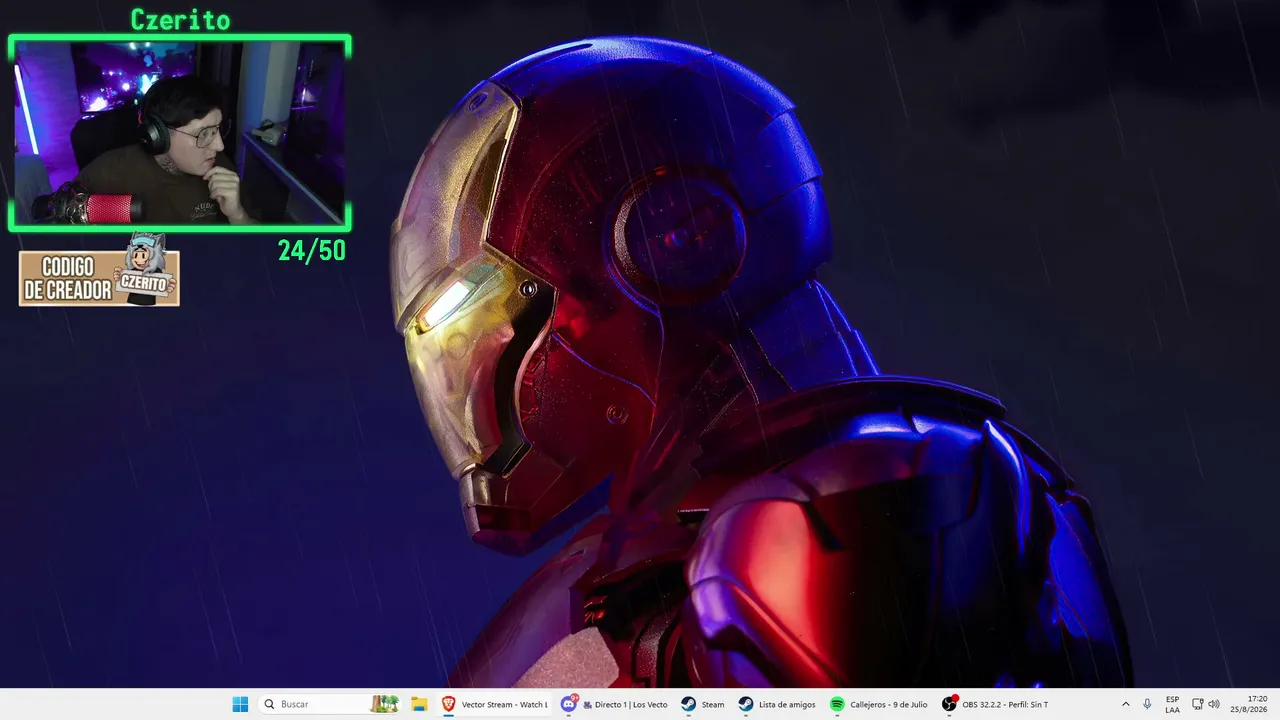Viewport: 1280px width, 720px height.
Task: Change the ESP LAA input language
Action: 1172,704
